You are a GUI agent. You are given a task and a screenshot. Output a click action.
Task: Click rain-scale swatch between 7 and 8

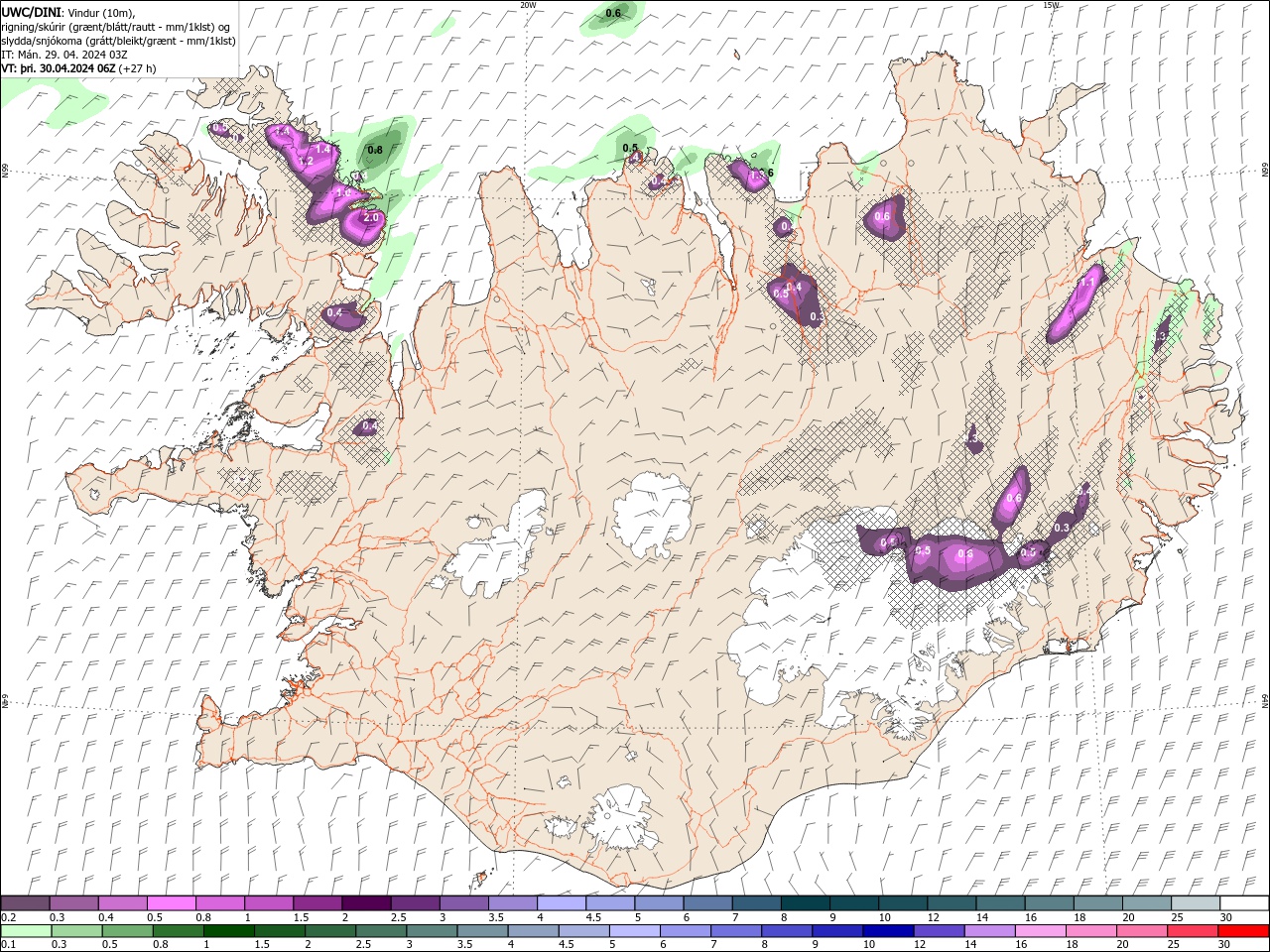(x=736, y=931)
